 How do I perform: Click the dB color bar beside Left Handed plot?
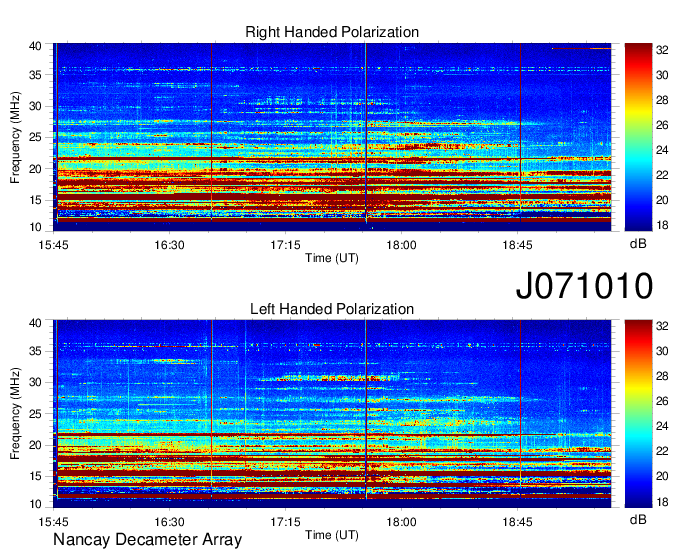click(x=638, y=414)
